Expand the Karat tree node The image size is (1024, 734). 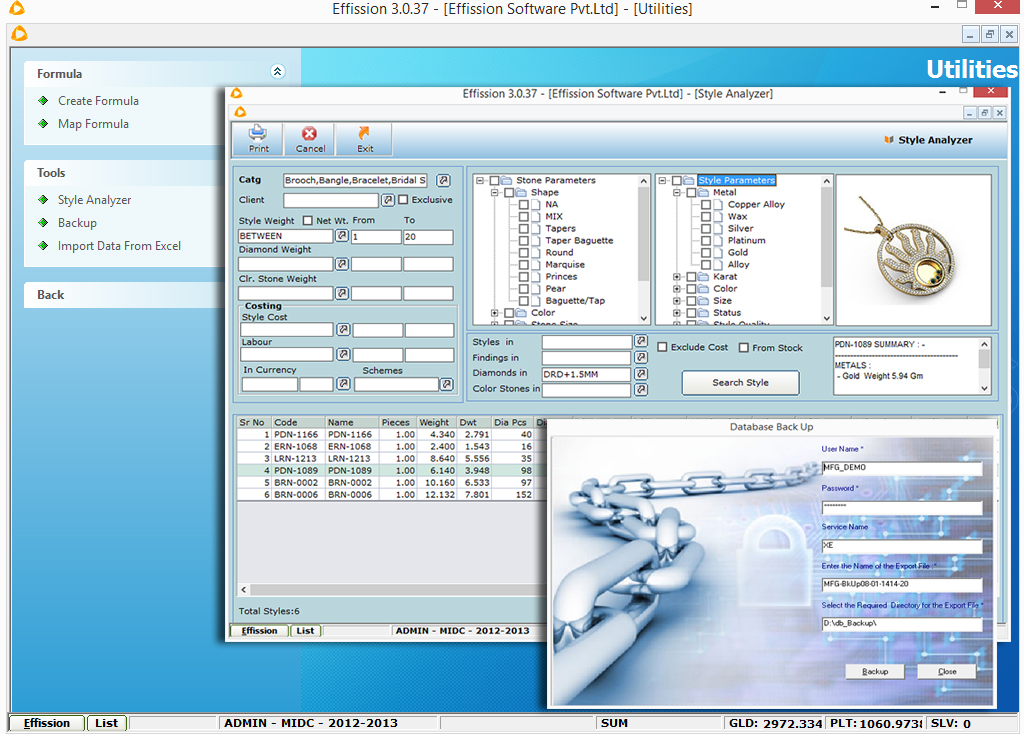tap(677, 277)
